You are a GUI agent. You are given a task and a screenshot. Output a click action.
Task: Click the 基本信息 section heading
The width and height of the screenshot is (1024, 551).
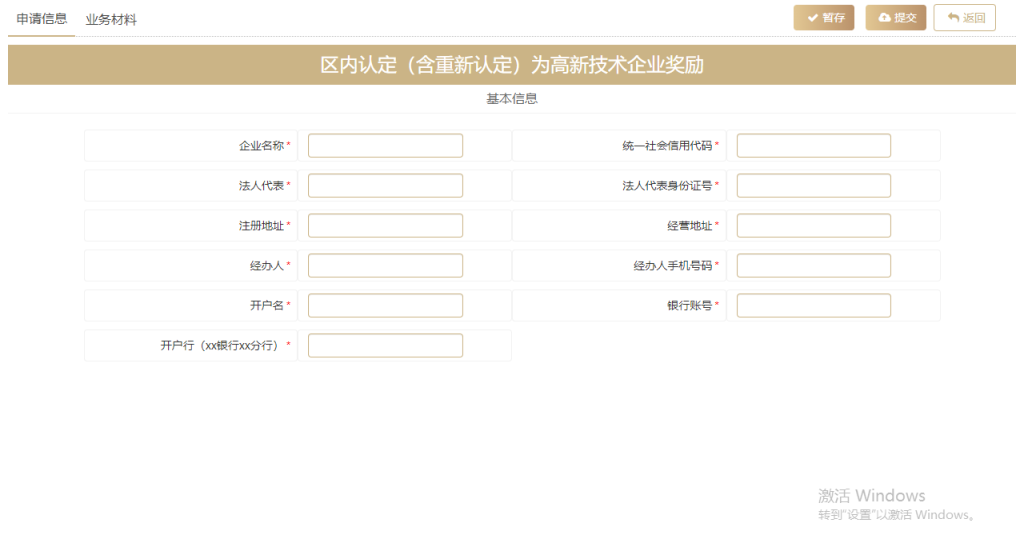point(512,99)
